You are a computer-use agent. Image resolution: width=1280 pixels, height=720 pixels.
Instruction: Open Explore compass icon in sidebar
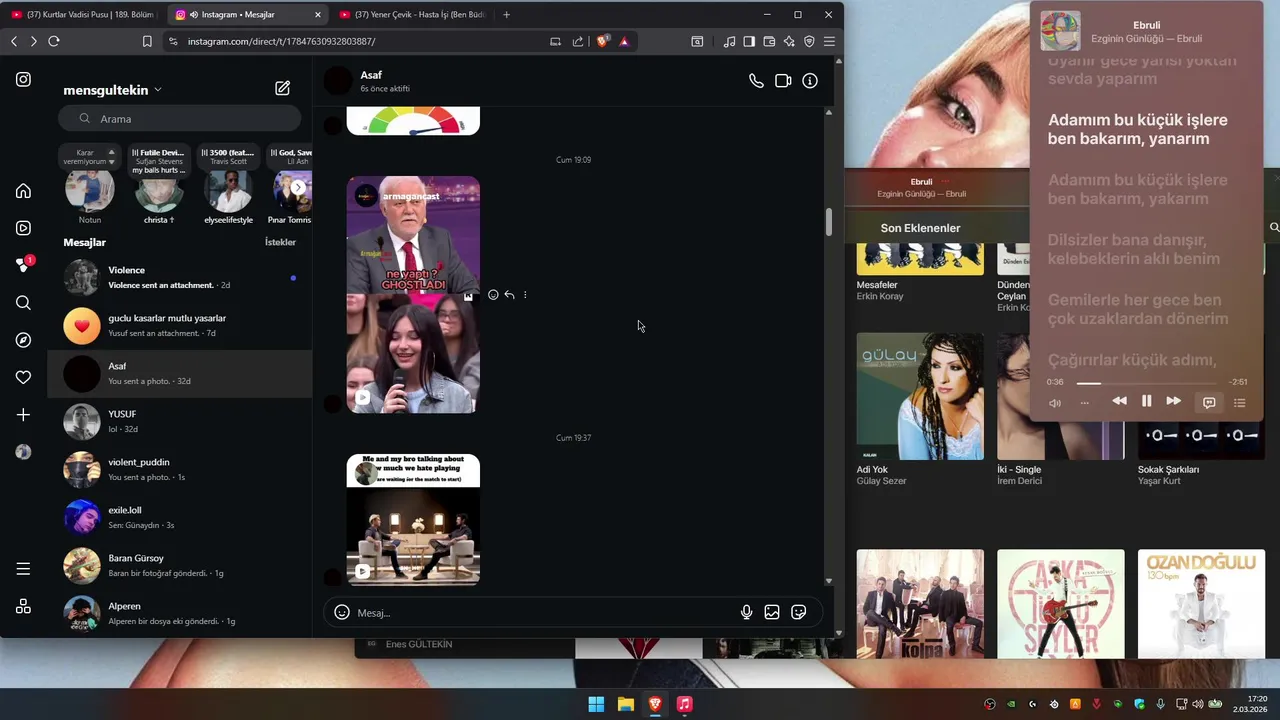[x=23, y=340]
